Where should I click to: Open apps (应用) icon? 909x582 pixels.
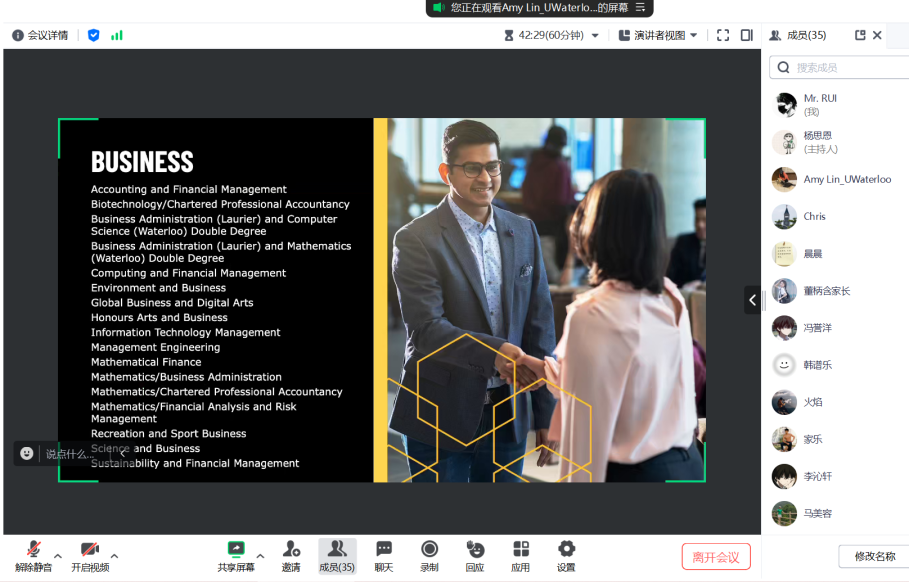pyautogui.click(x=521, y=556)
